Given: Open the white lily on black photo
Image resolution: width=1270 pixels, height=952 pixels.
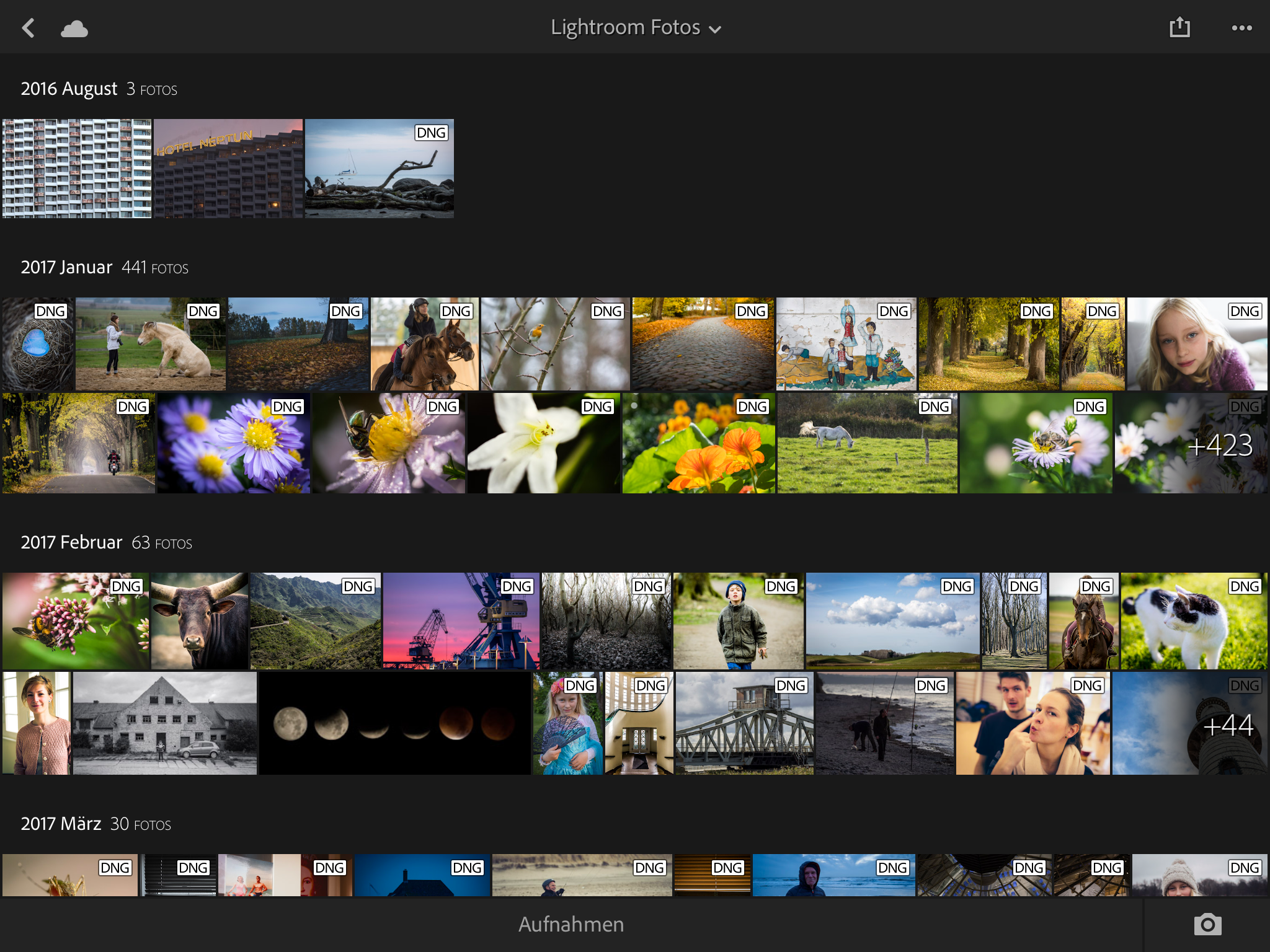Looking at the screenshot, I should 544,443.
